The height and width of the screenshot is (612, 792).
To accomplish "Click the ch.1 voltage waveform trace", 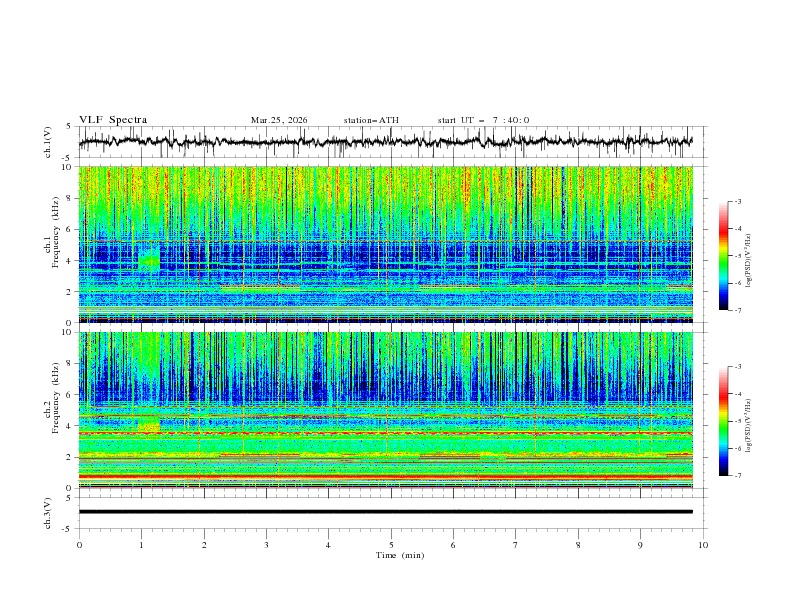I will (x=385, y=141).
